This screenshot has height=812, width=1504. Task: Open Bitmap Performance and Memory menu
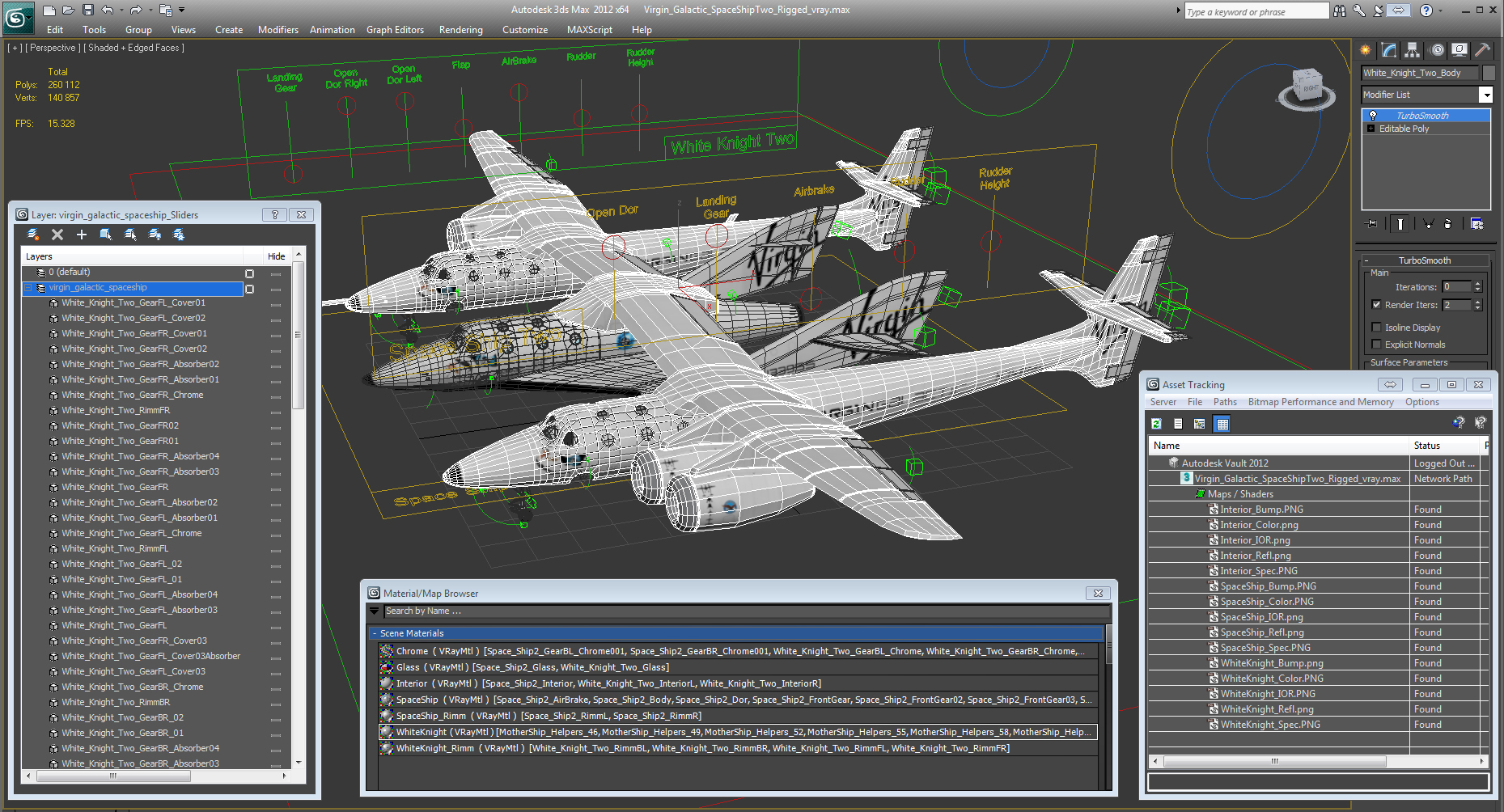(x=1320, y=402)
